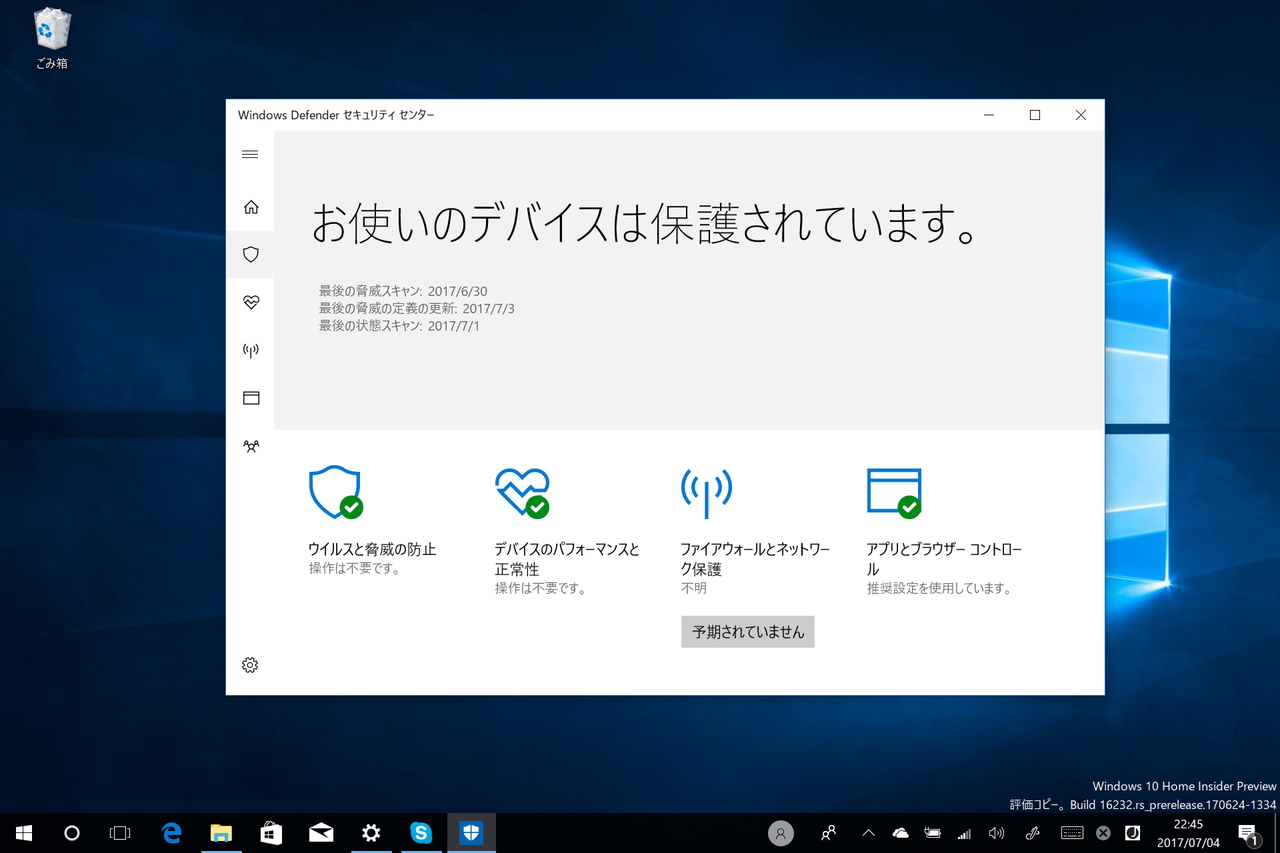The width and height of the screenshot is (1280, 853).
Task: Open Windows Defender from the taskbar
Action: point(471,832)
